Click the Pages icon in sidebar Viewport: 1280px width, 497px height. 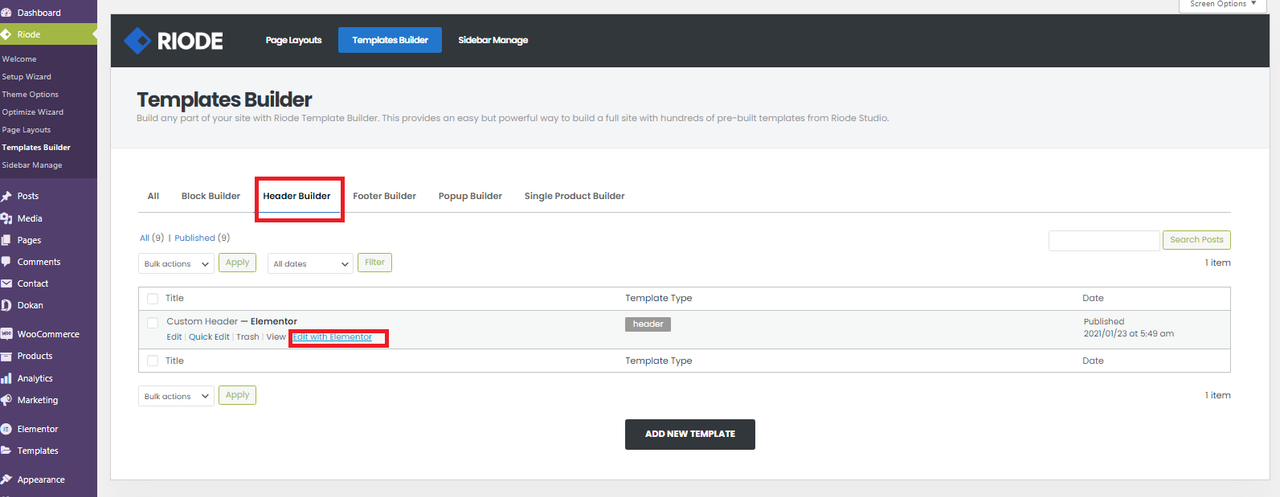[6, 240]
